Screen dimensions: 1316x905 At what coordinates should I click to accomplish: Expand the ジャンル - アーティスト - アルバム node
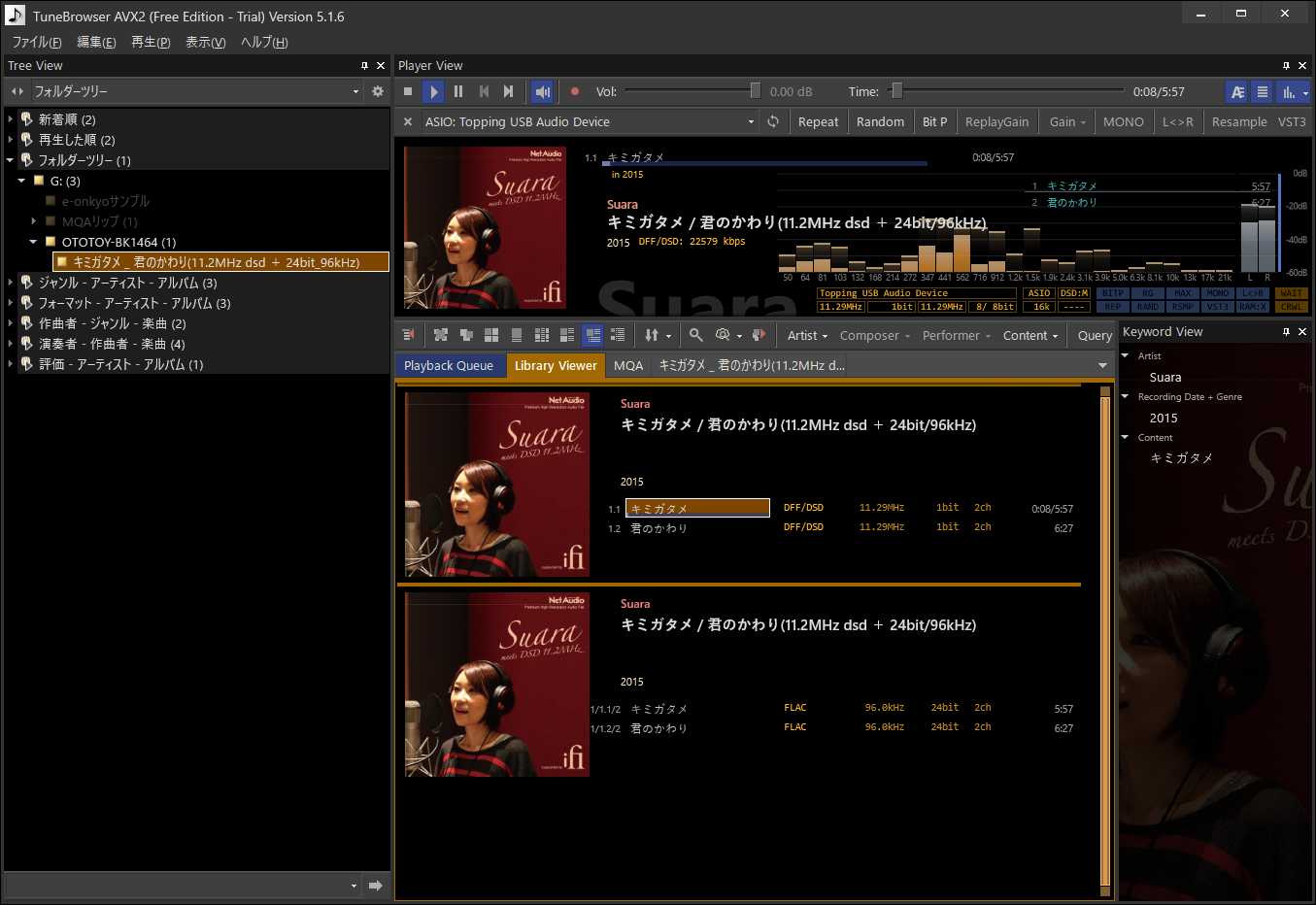coord(11,283)
